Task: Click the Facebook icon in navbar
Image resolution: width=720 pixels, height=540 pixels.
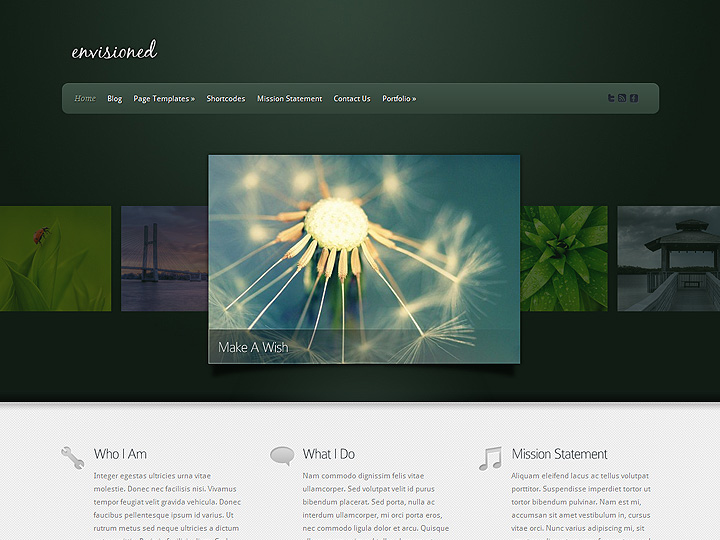Action: 633,98
